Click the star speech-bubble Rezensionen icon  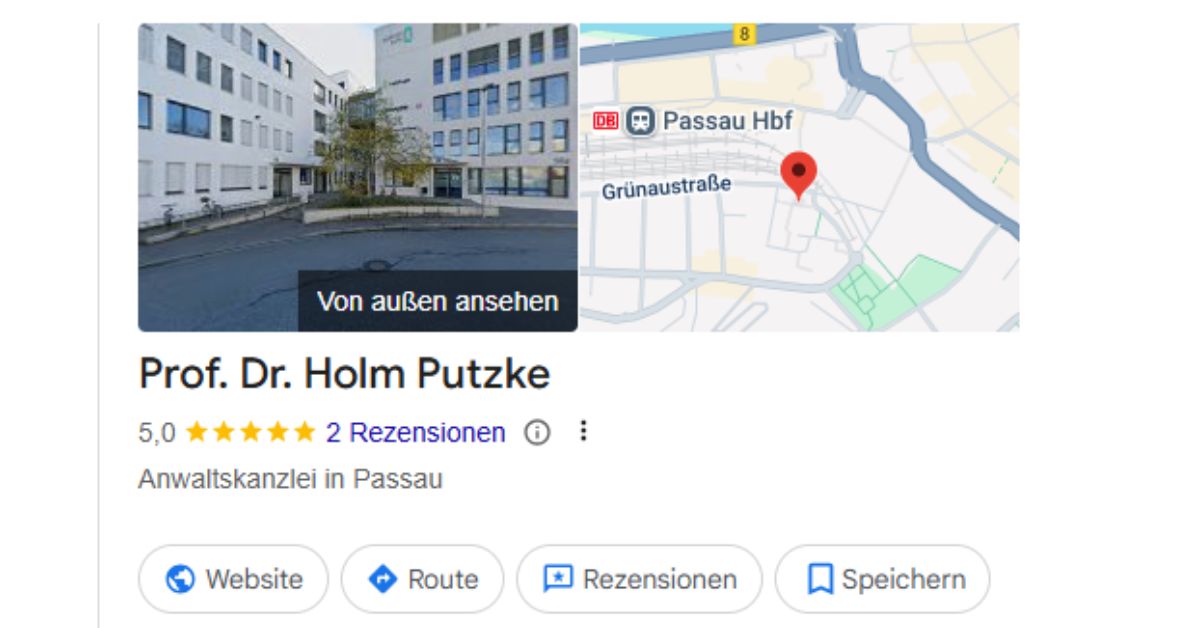click(x=558, y=579)
